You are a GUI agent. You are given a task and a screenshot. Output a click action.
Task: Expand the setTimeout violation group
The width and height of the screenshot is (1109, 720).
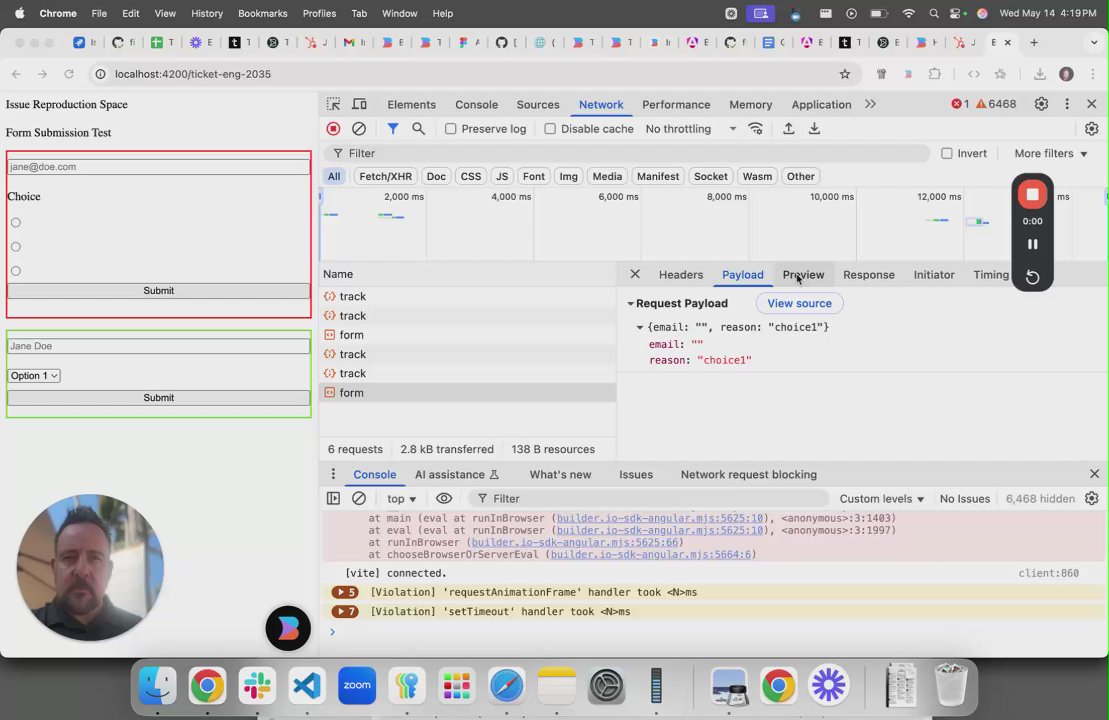[x=345, y=611]
